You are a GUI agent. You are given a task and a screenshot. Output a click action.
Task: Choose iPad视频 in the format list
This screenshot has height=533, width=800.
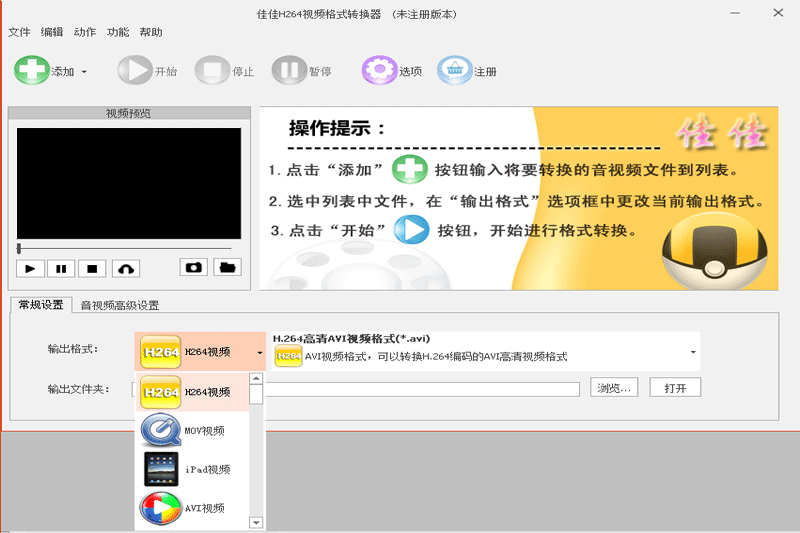click(x=192, y=469)
